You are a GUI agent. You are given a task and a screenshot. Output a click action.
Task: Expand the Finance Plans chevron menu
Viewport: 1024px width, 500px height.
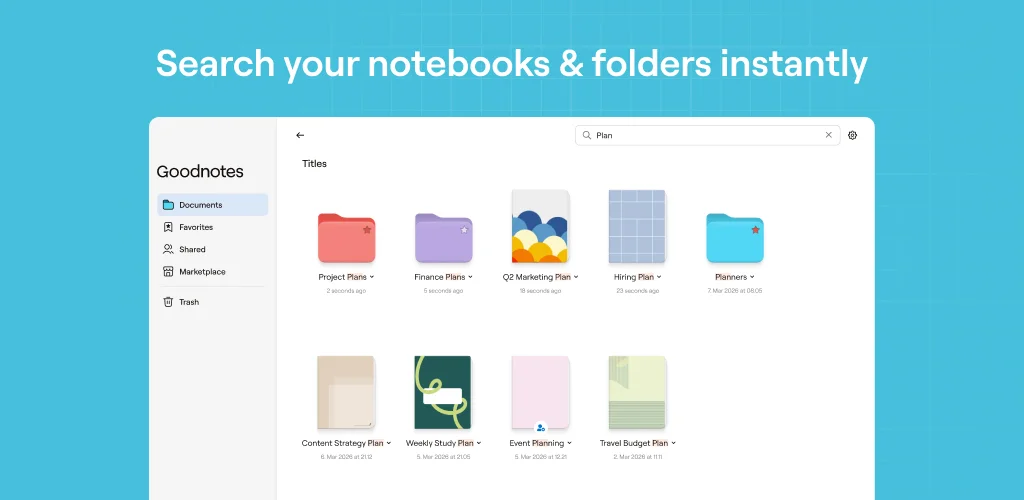[x=470, y=277]
